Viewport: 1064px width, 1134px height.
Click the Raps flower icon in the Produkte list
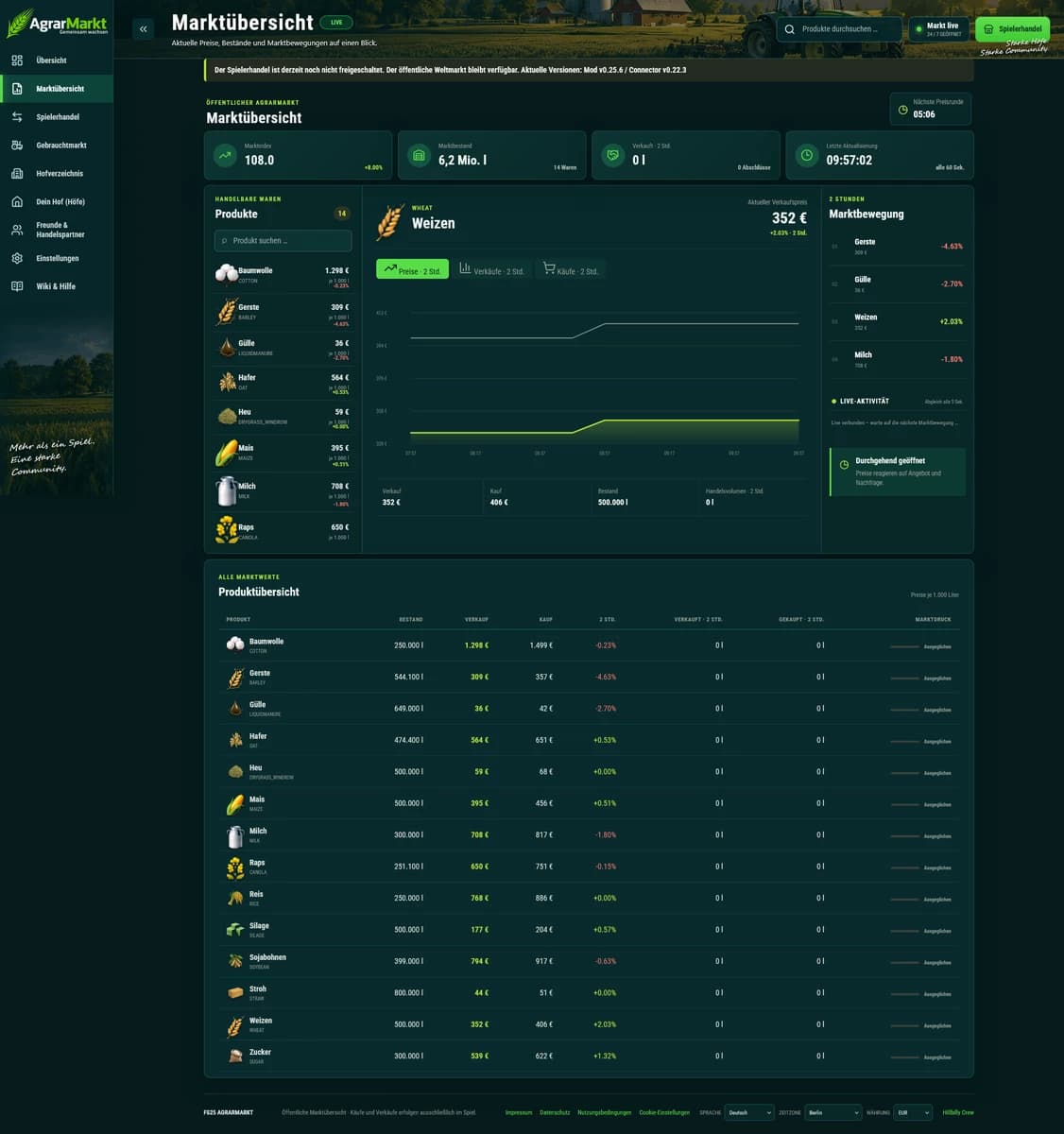point(227,529)
